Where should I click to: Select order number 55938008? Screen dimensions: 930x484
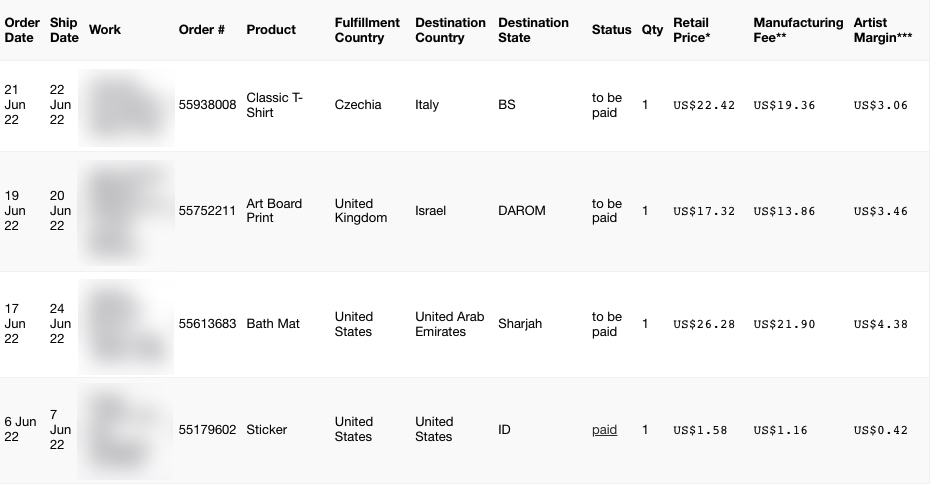(208, 105)
